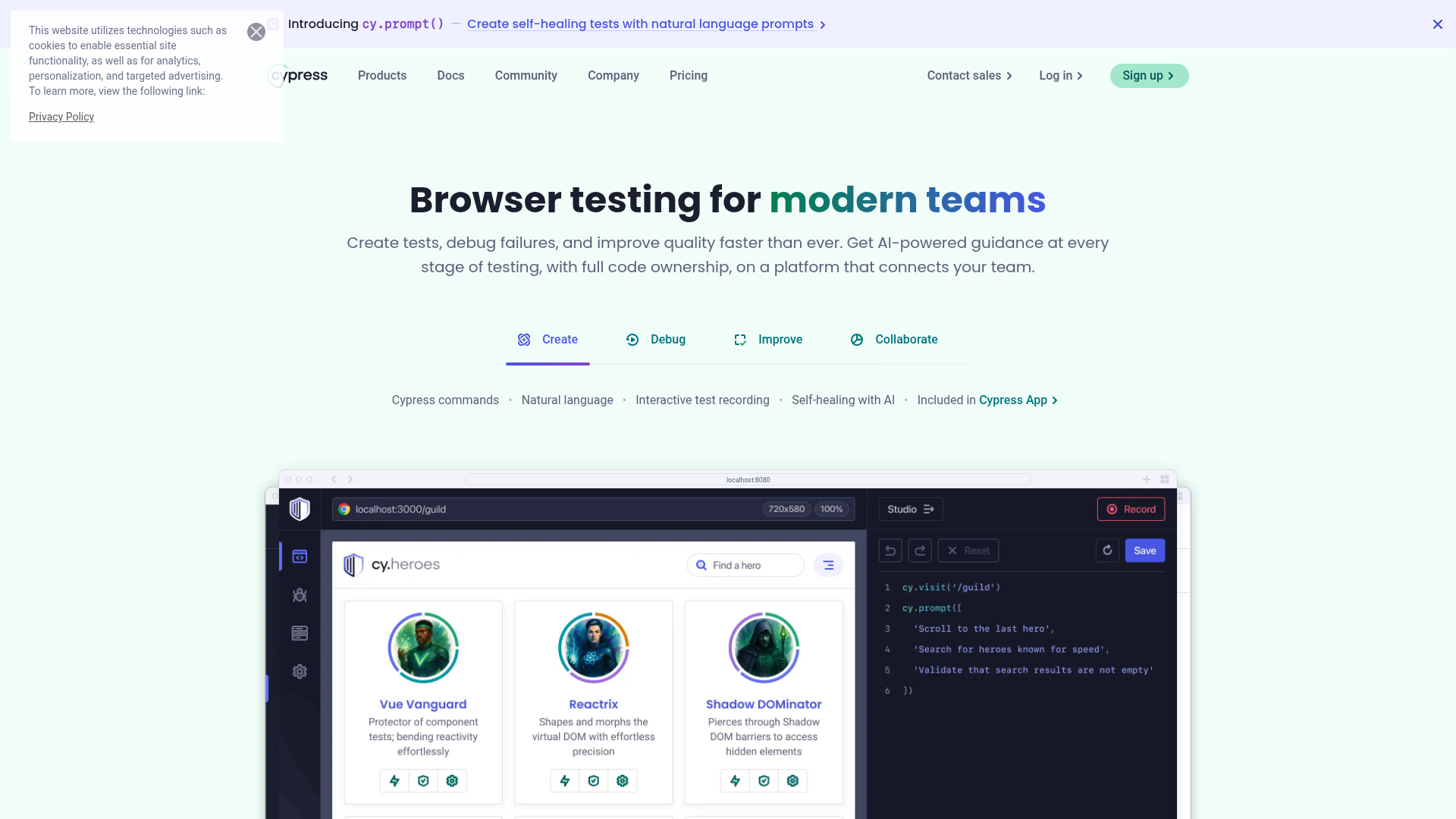Viewport: 1456px width, 819px height.
Task: Open the settings gear in the app sidebar
Action: point(300,671)
